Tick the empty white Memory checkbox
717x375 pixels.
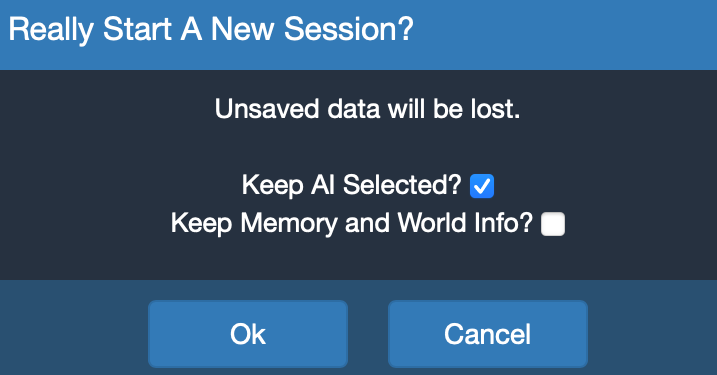click(x=553, y=224)
